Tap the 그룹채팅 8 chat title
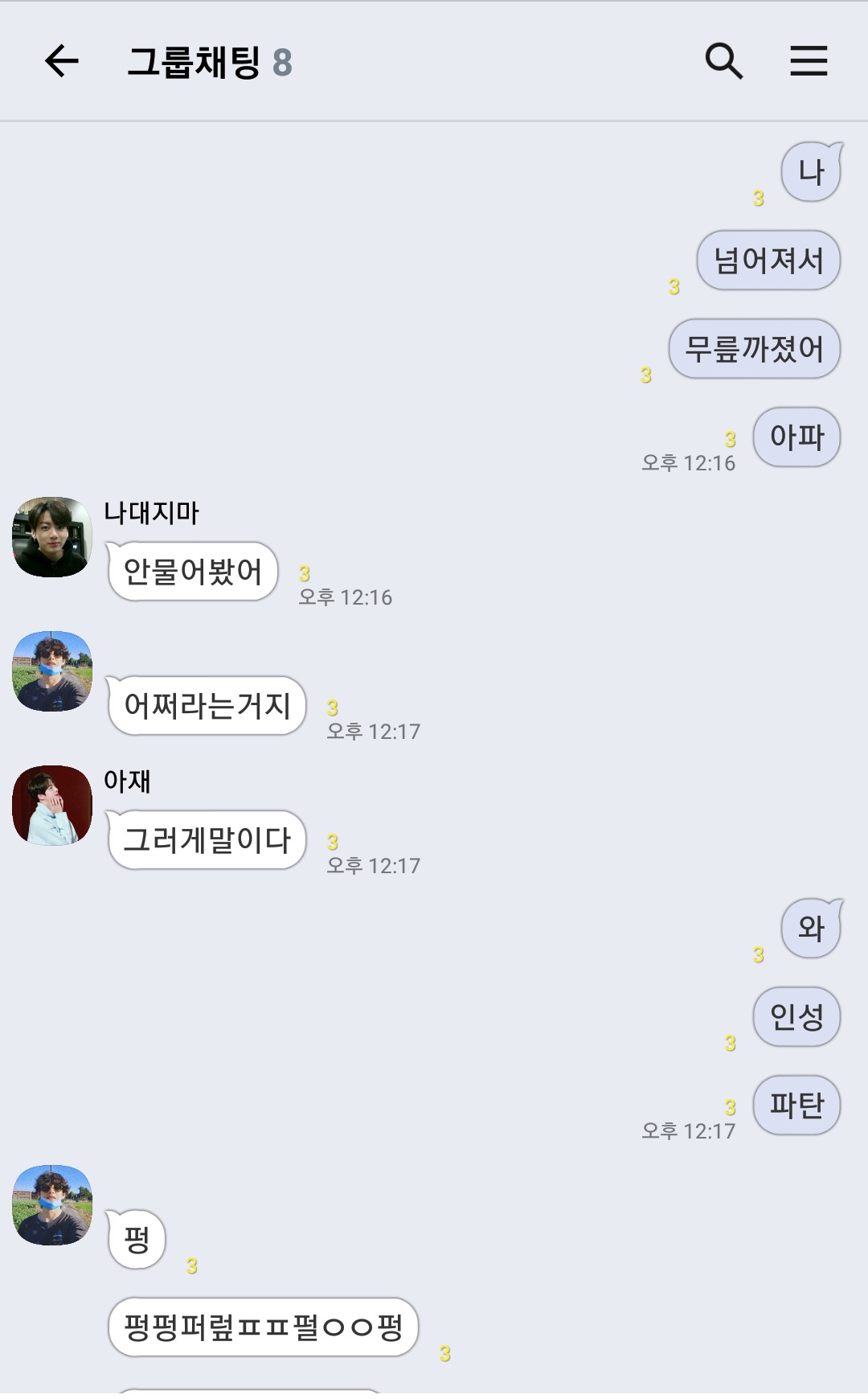 point(210,62)
